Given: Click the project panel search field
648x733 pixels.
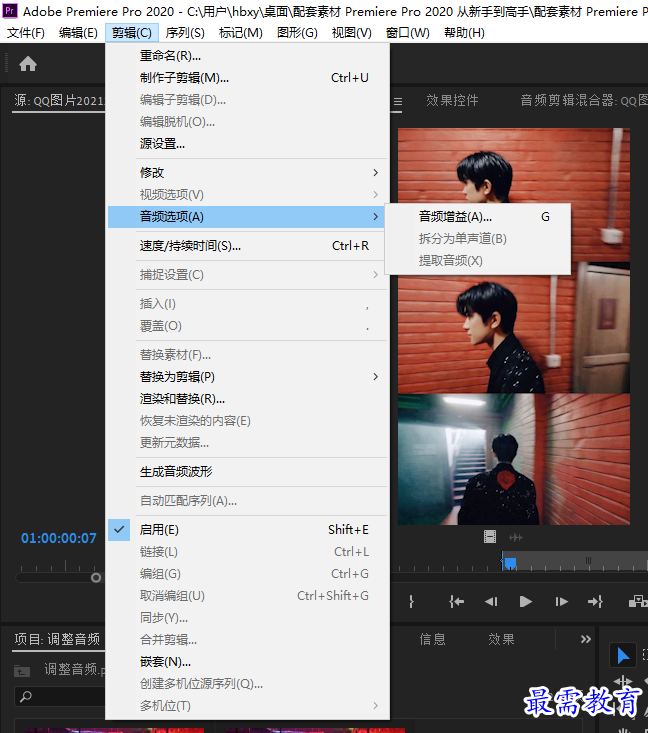Looking at the screenshot, I should click(60, 696).
